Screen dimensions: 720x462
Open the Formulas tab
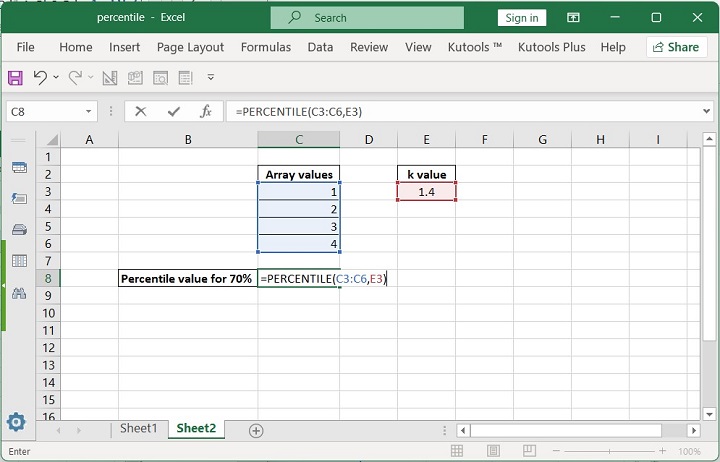(x=266, y=47)
